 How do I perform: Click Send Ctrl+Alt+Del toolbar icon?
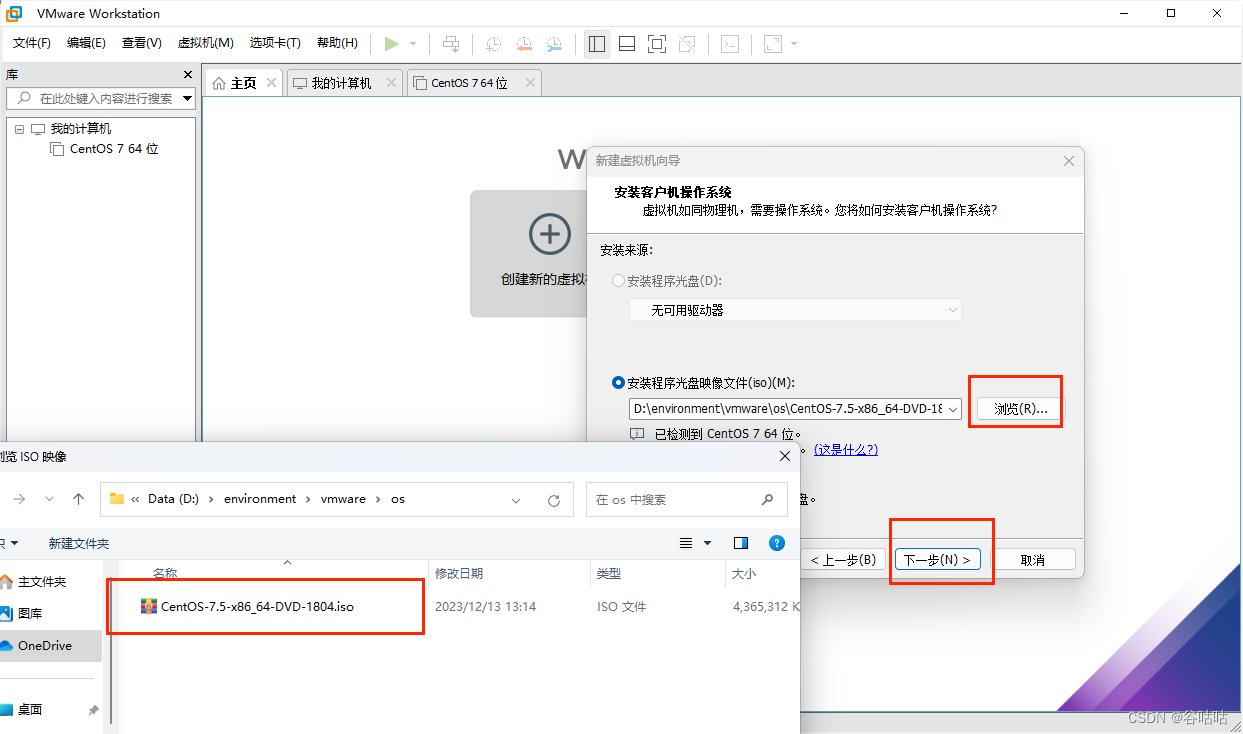pos(452,44)
